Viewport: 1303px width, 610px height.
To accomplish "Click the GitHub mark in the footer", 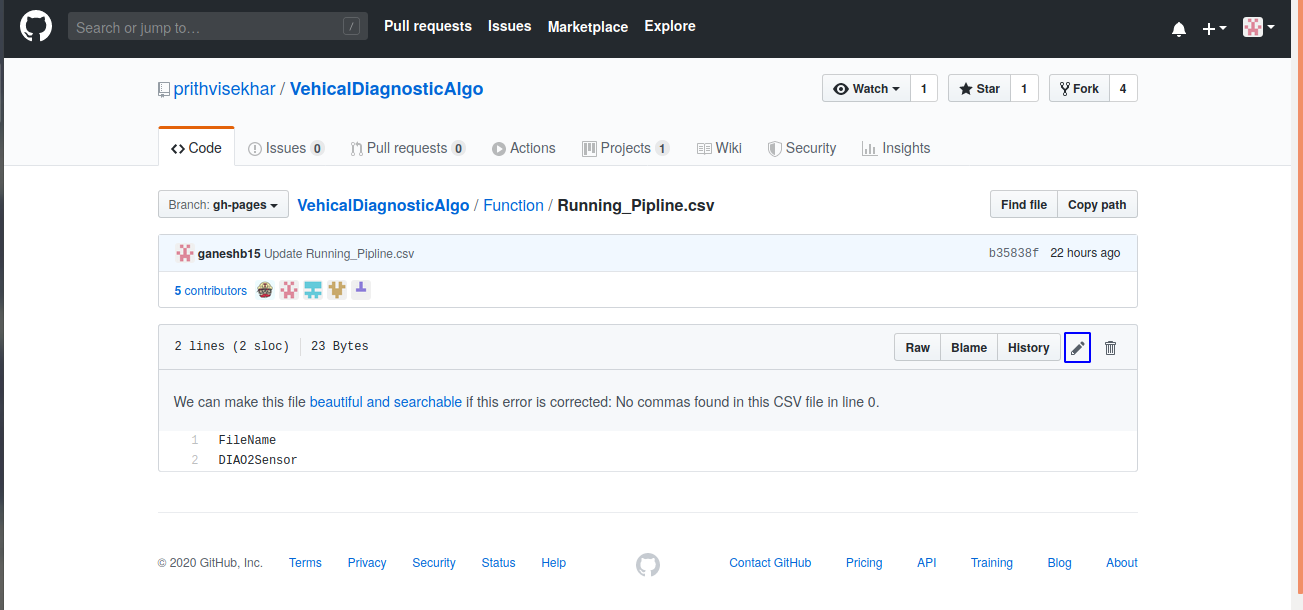I will pos(648,564).
